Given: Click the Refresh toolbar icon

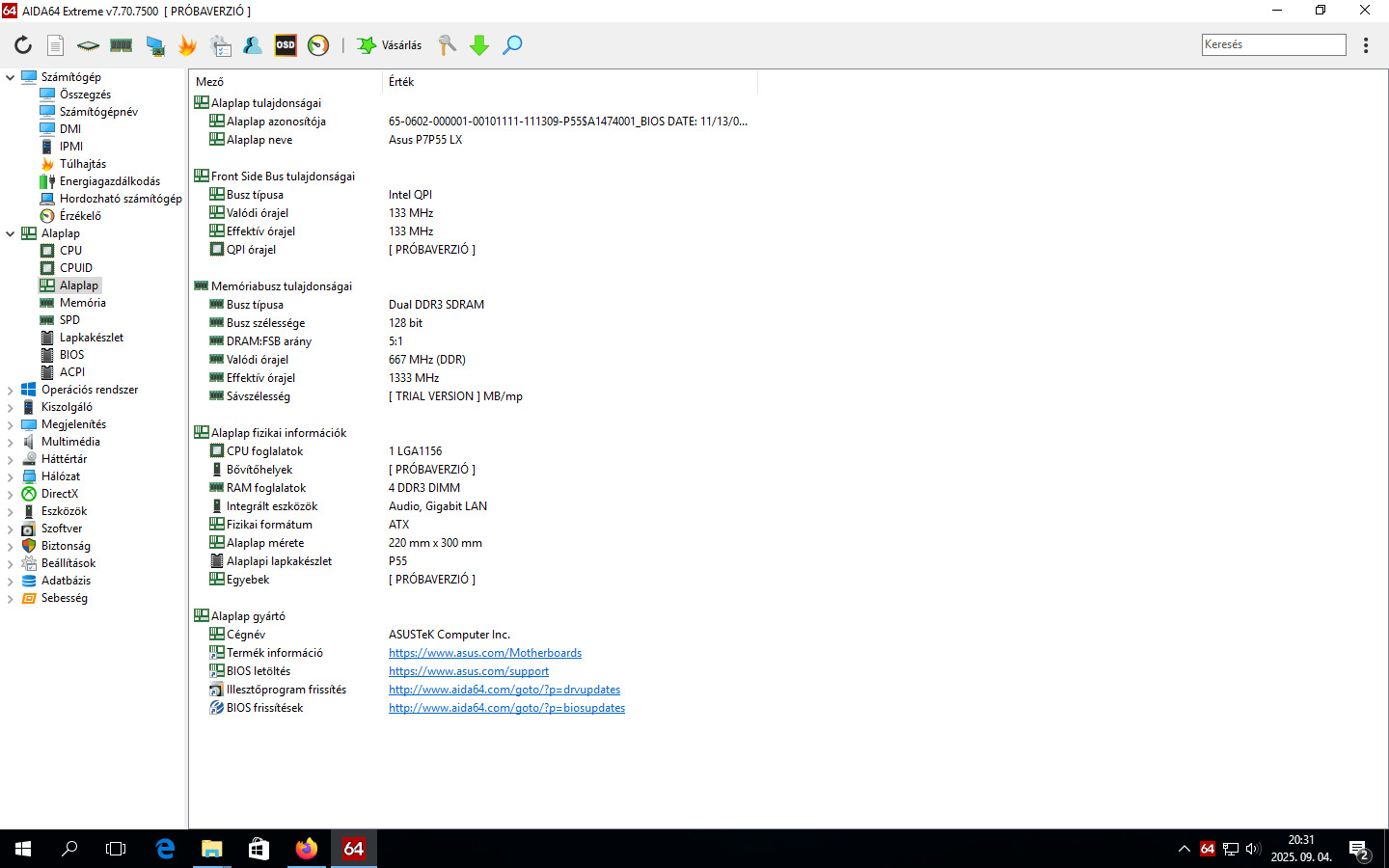Looking at the screenshot, I should 23,45.
